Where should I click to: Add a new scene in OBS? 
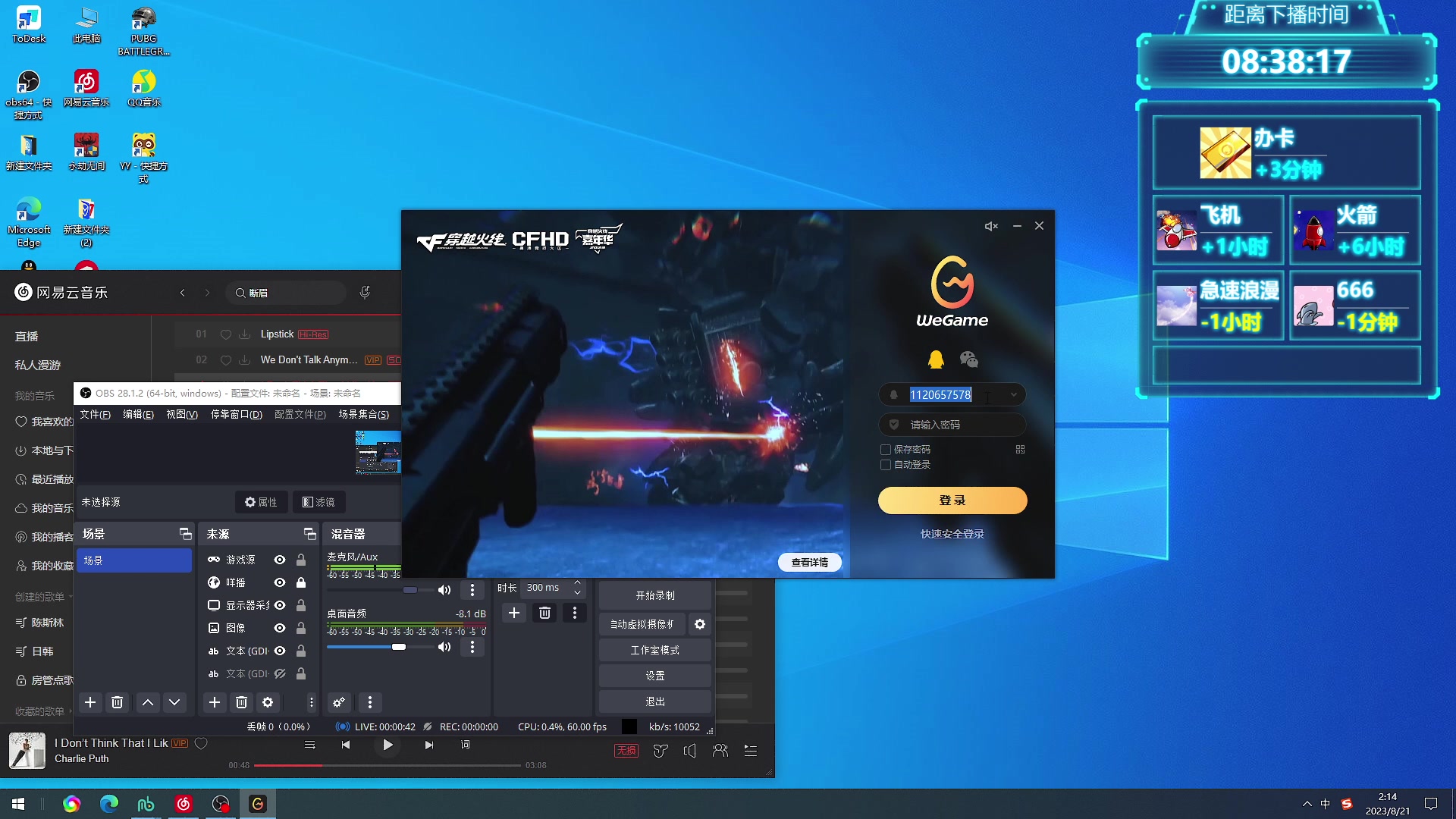point(90,702)
